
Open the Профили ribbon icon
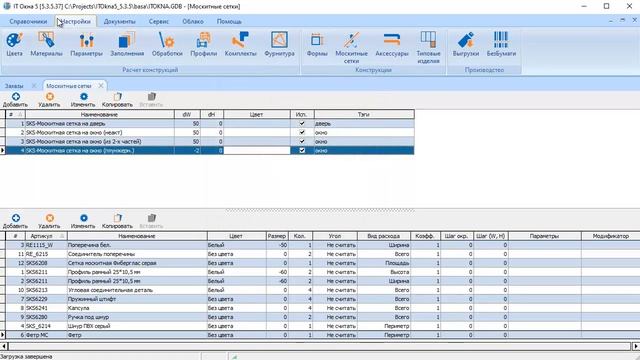point(204,44)
